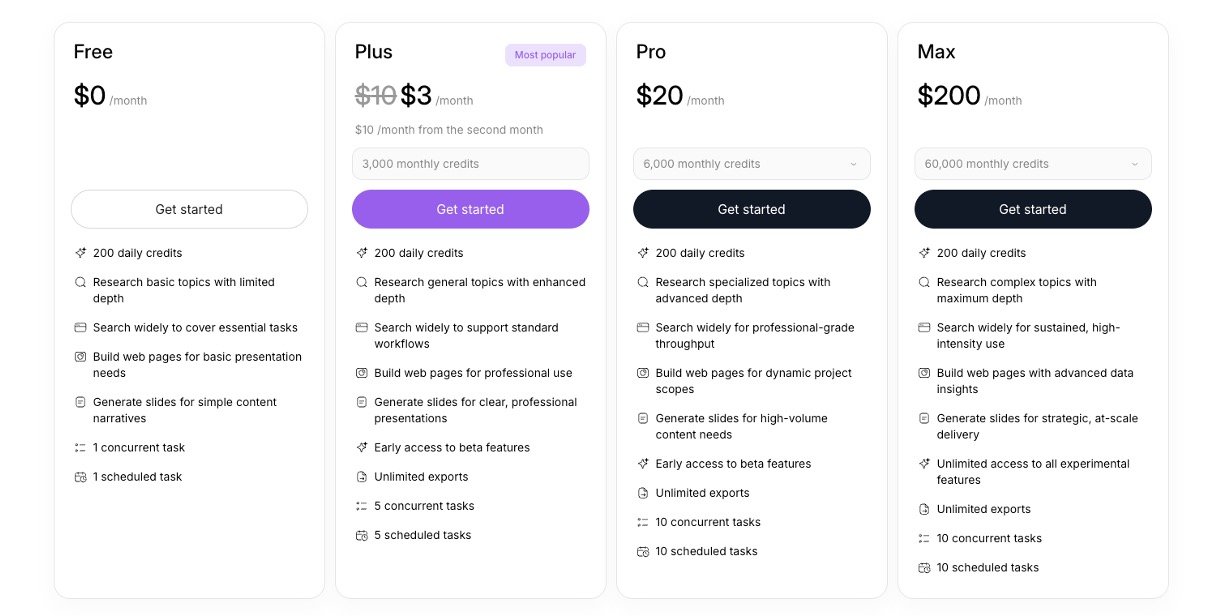Click the search icon next to Plus research feature
This screenshot has height=616, width=1226.
[x=362, y=283]
